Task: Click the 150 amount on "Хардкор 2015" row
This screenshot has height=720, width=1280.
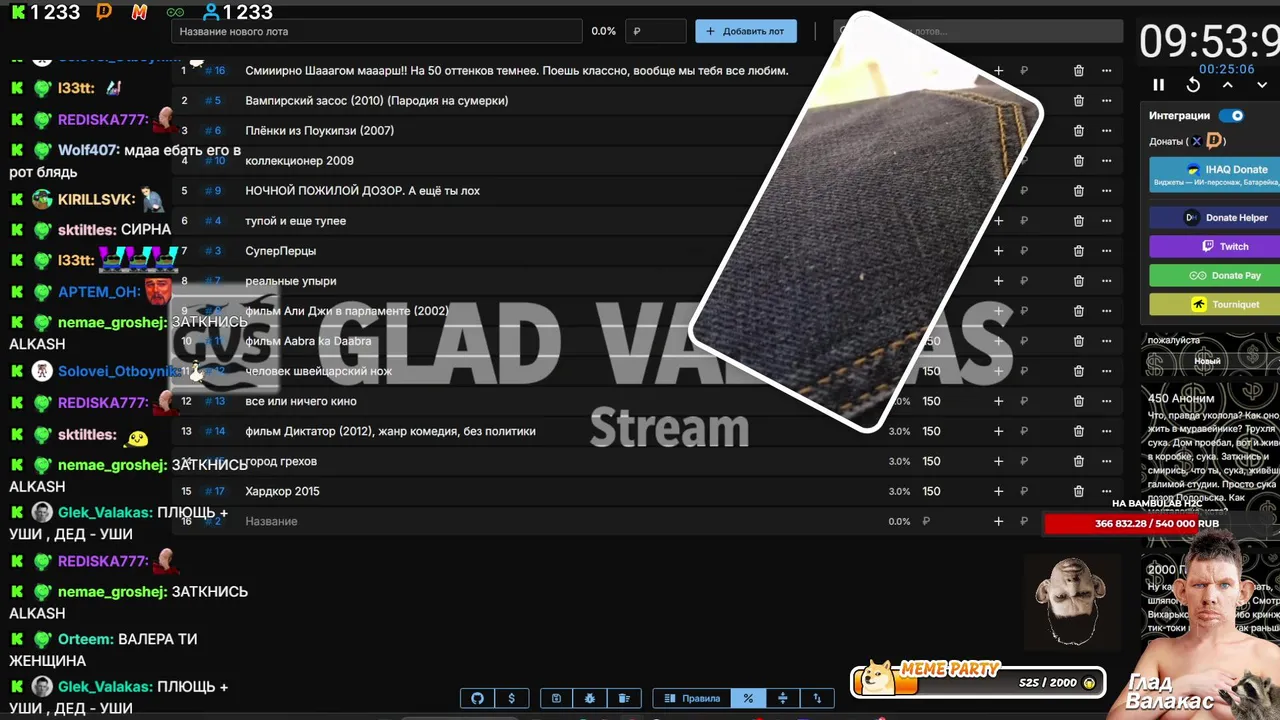Action: (931, 491)
